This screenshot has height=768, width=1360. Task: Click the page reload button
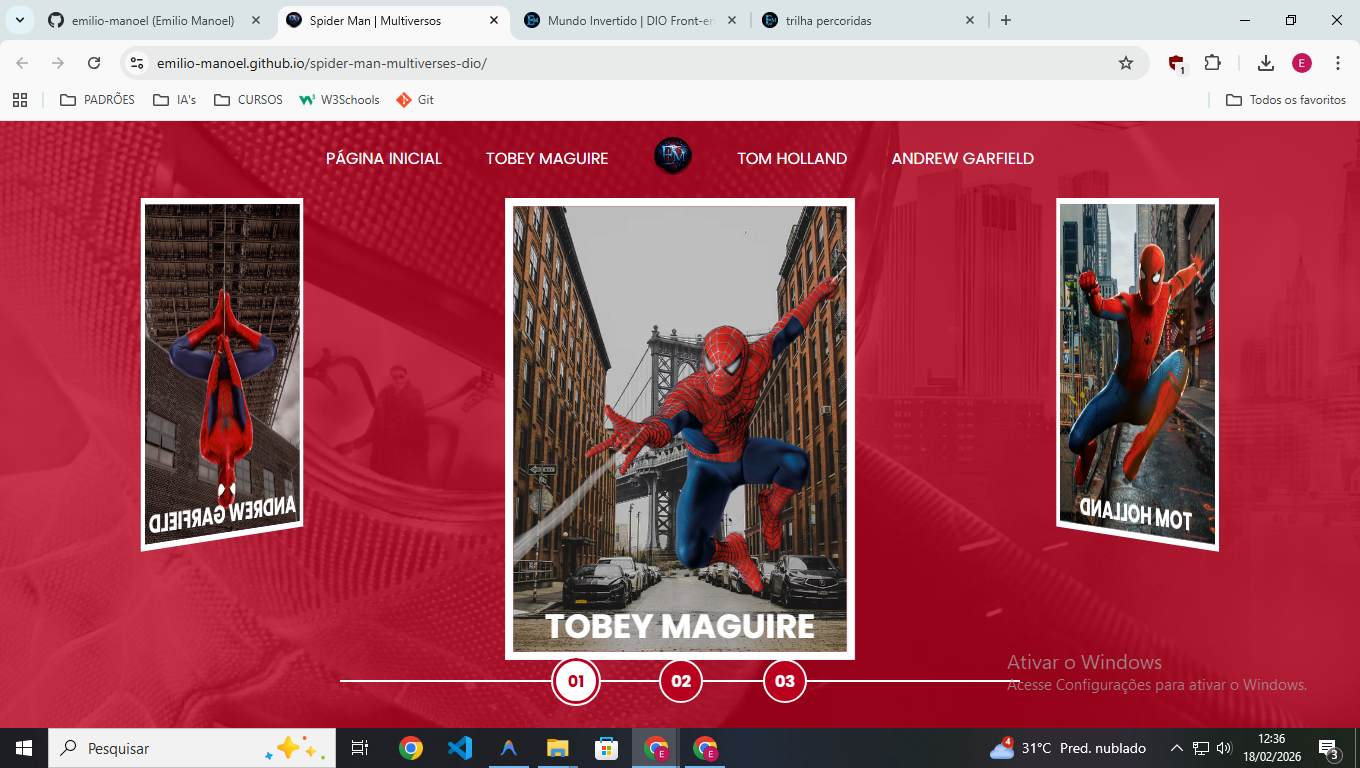pos(94,62)
